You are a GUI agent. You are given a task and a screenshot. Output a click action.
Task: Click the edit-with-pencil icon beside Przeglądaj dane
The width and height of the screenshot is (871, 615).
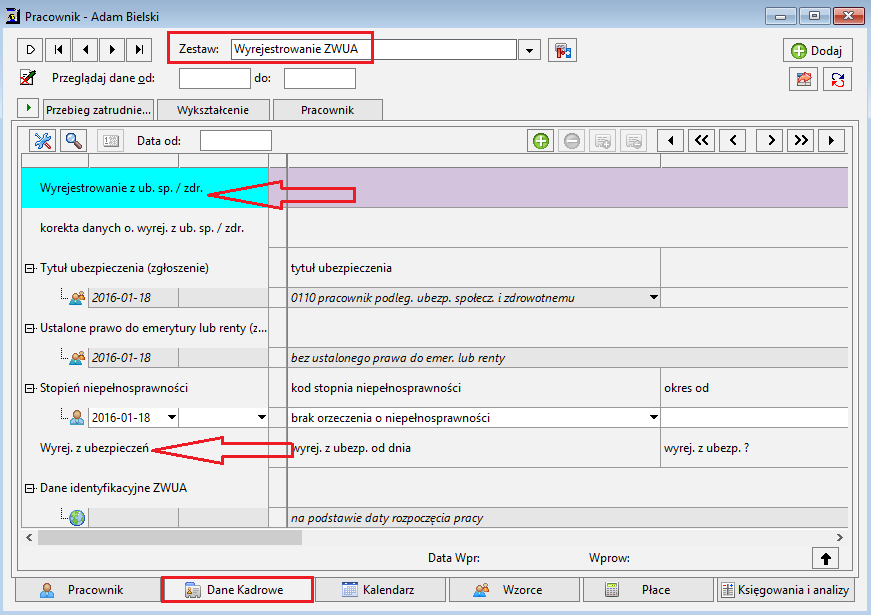click(28, 78)
